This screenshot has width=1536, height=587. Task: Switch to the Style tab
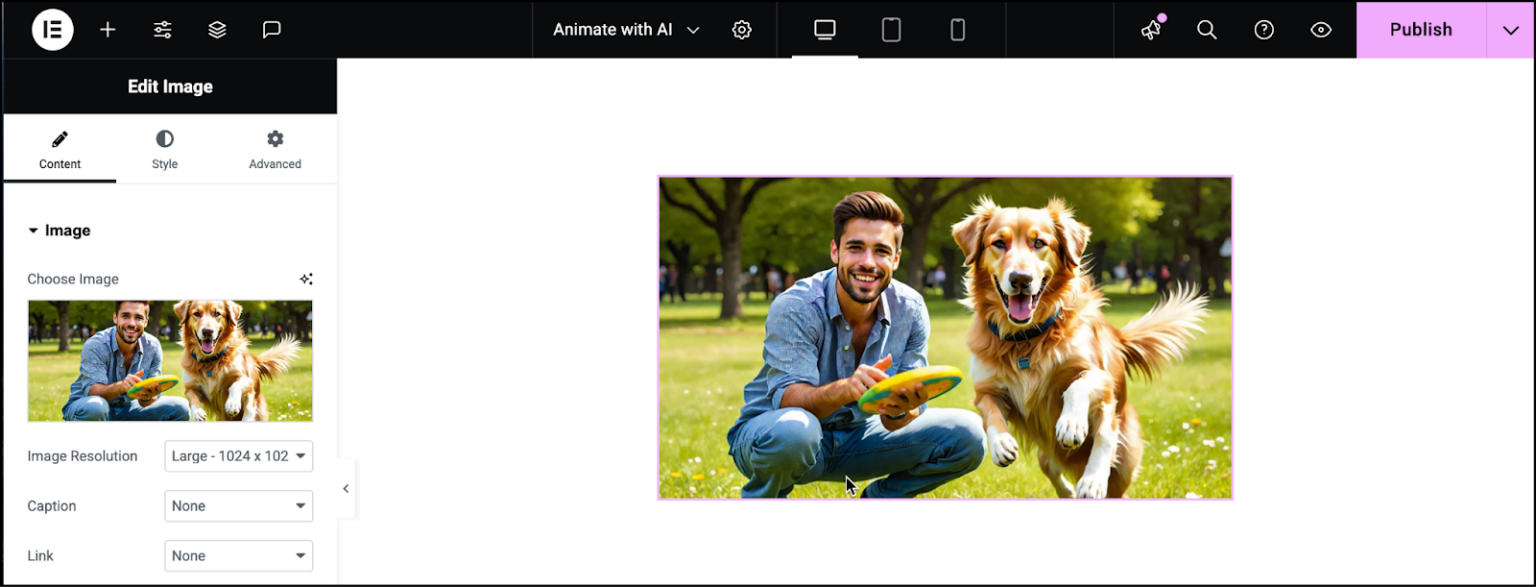pos(164,149)
